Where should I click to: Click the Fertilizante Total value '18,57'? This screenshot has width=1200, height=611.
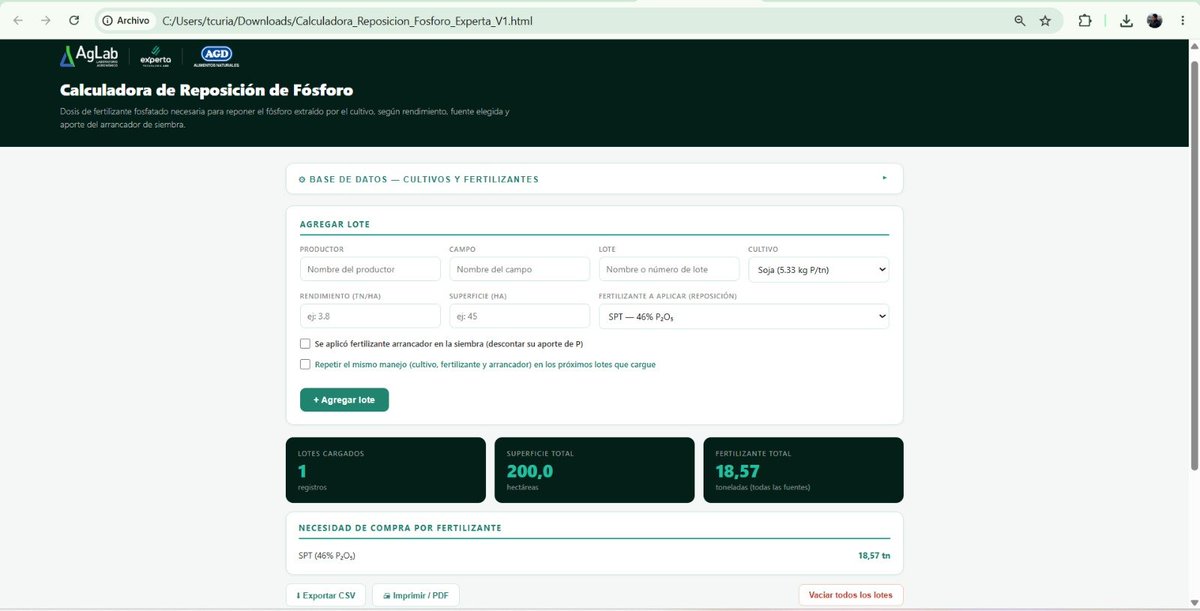pyautogui.click(x=738, y=471)
